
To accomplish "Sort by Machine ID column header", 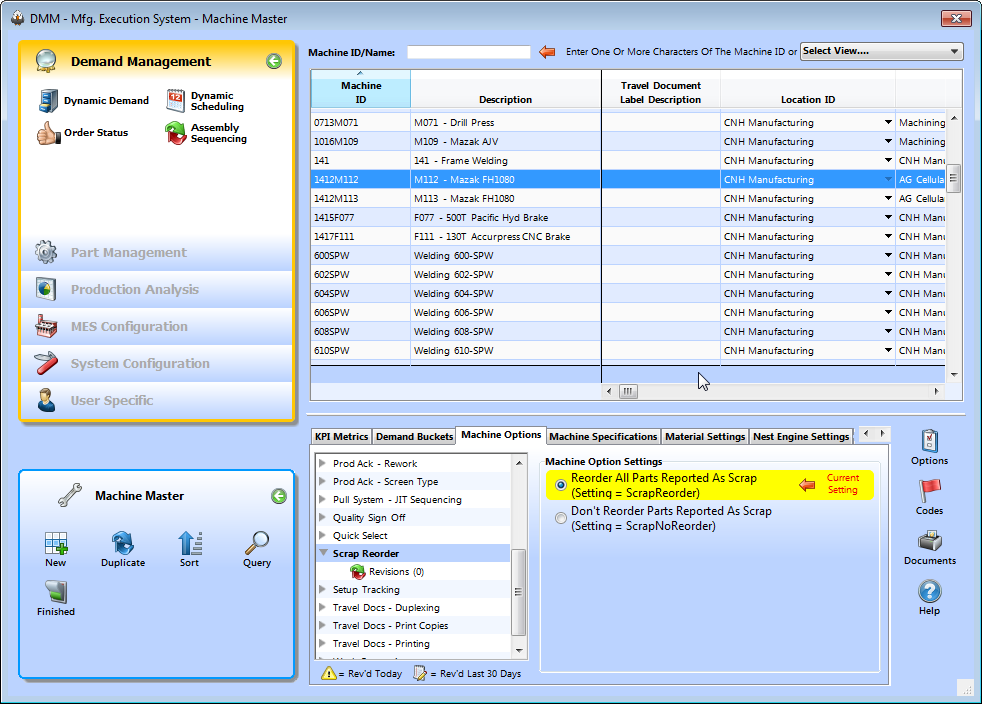I will 361,89.
